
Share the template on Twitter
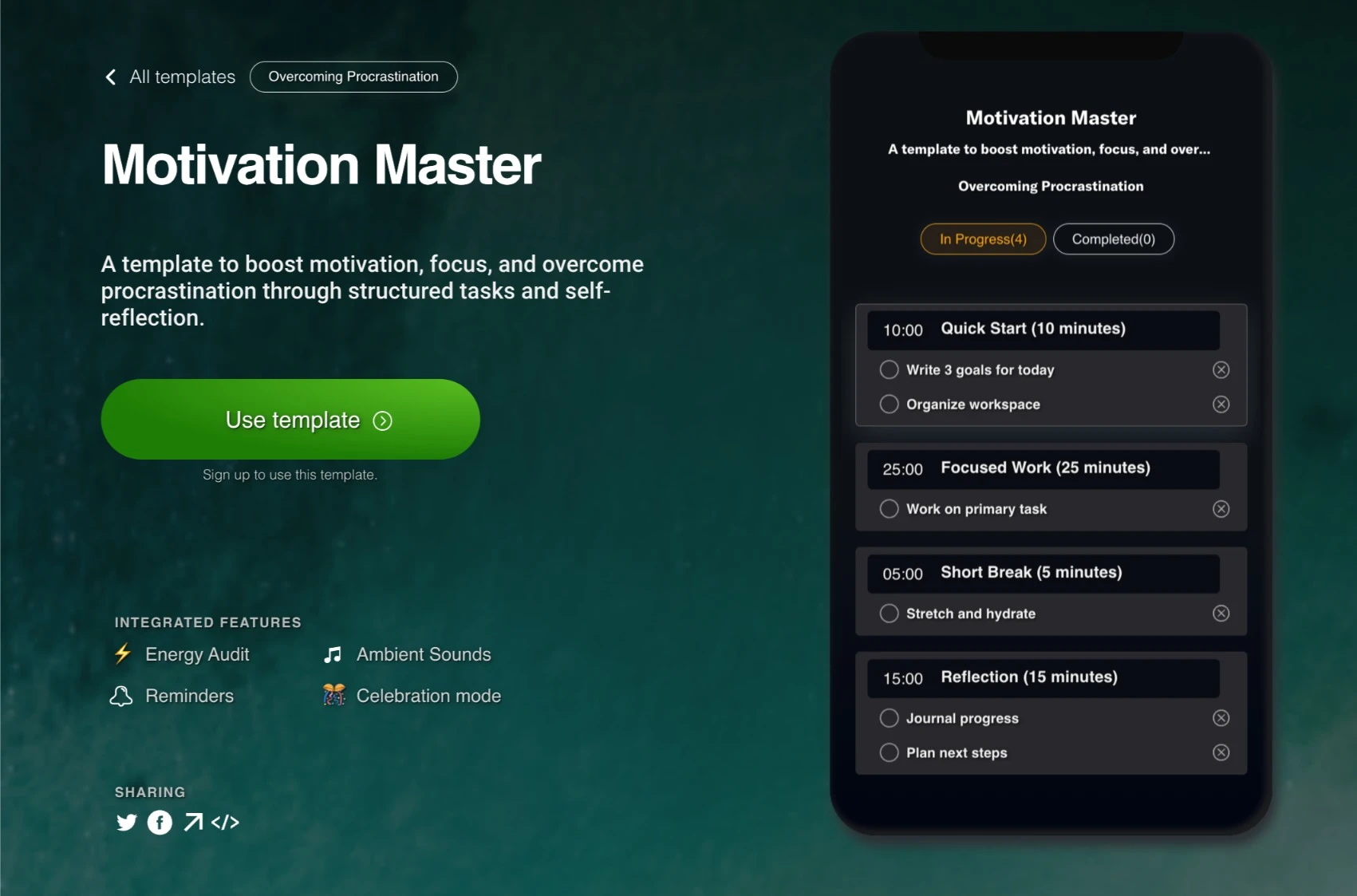[x=125, y=823]
